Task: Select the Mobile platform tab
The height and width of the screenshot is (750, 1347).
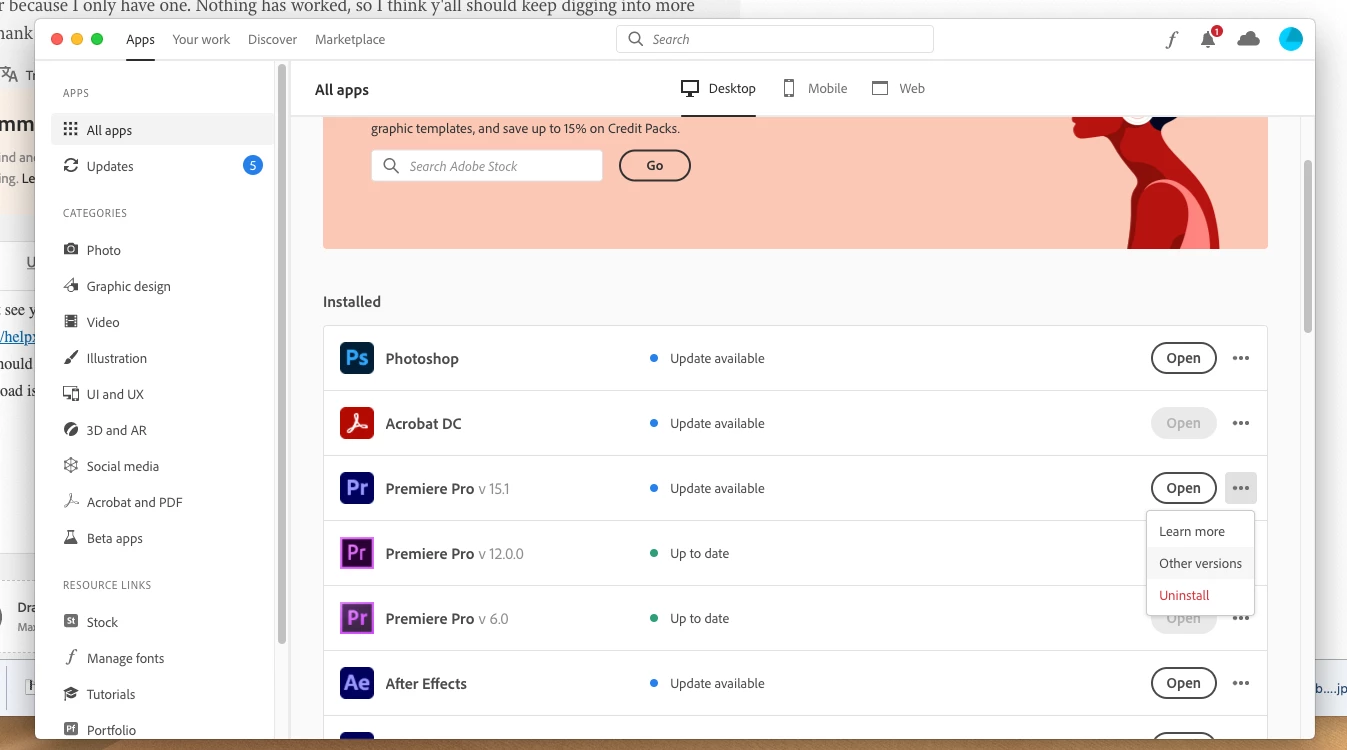Action: click(x=815, y=88)
